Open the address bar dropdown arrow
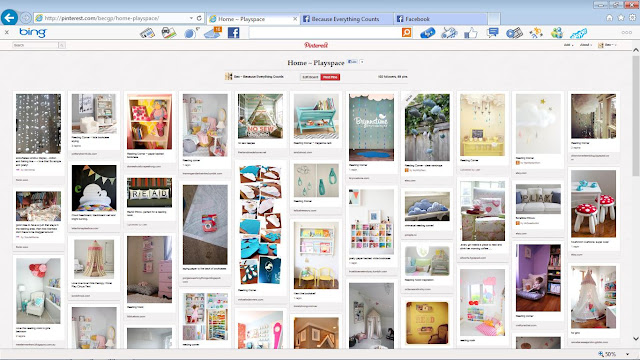Image resolution: width=640 pixels, height=360 pixels. (x=191, y=18)
